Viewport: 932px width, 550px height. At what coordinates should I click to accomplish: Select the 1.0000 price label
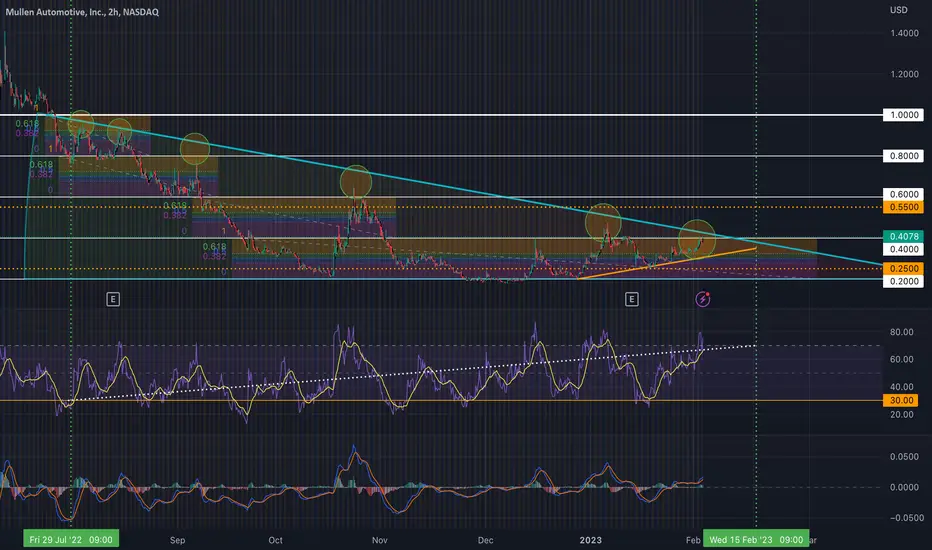pos(903,115)
